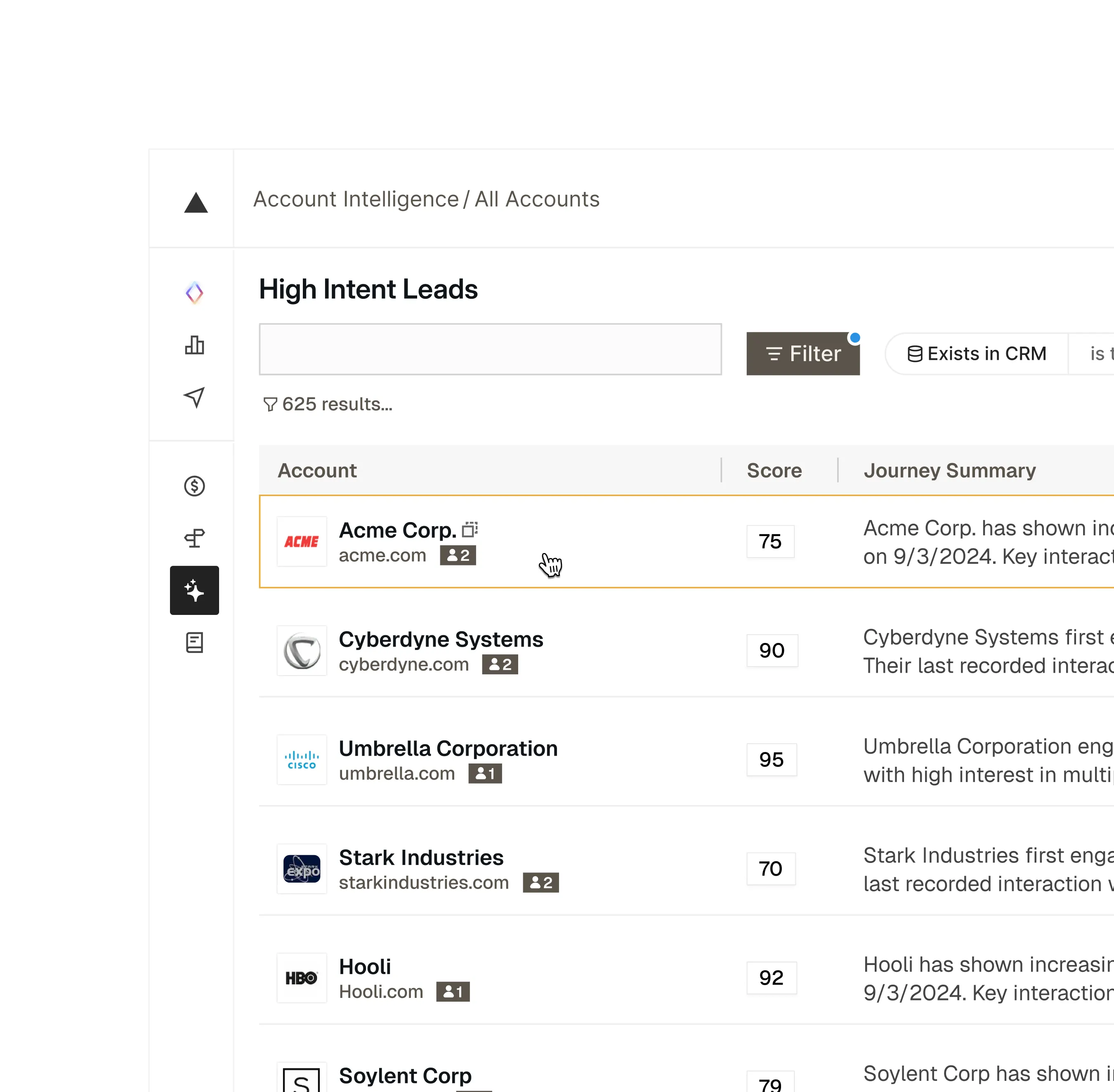Image resolution: width=1114 pixels, height=1092 pixels.
Task: Open the Filter button
Action: pos(802,353)
